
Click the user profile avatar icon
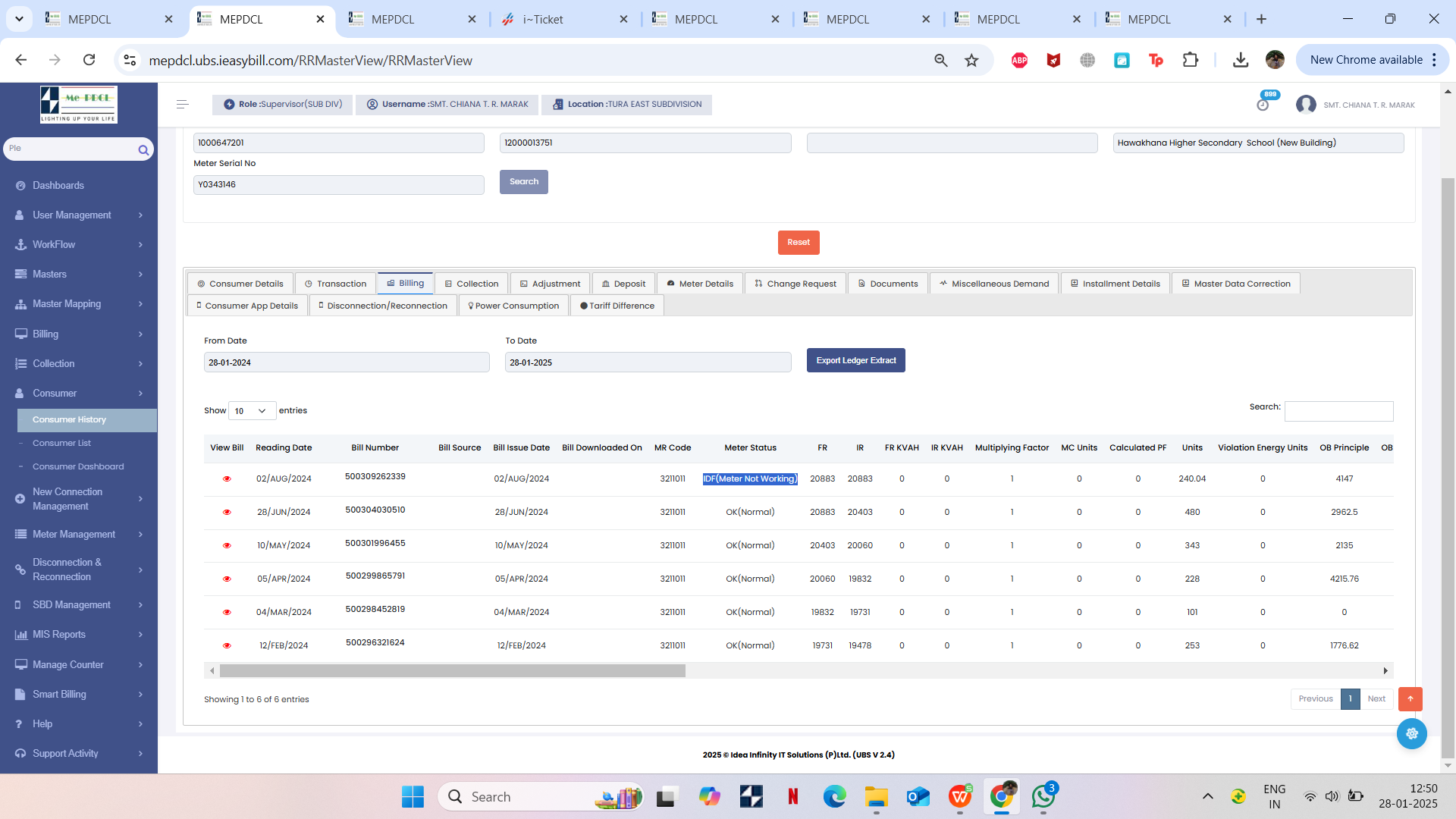pos(1306,105)
